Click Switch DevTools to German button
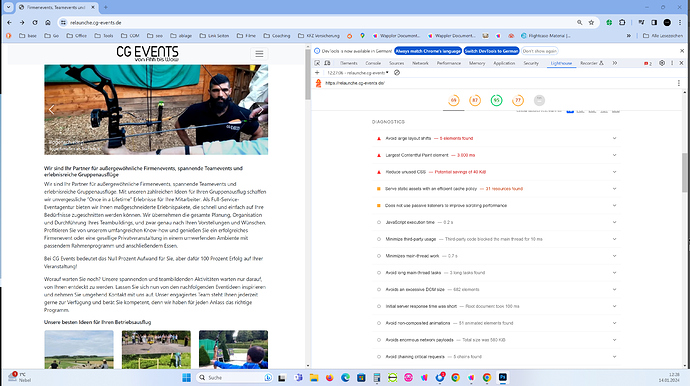The width and height of the screenshot is (690, 386). (491, 51)
